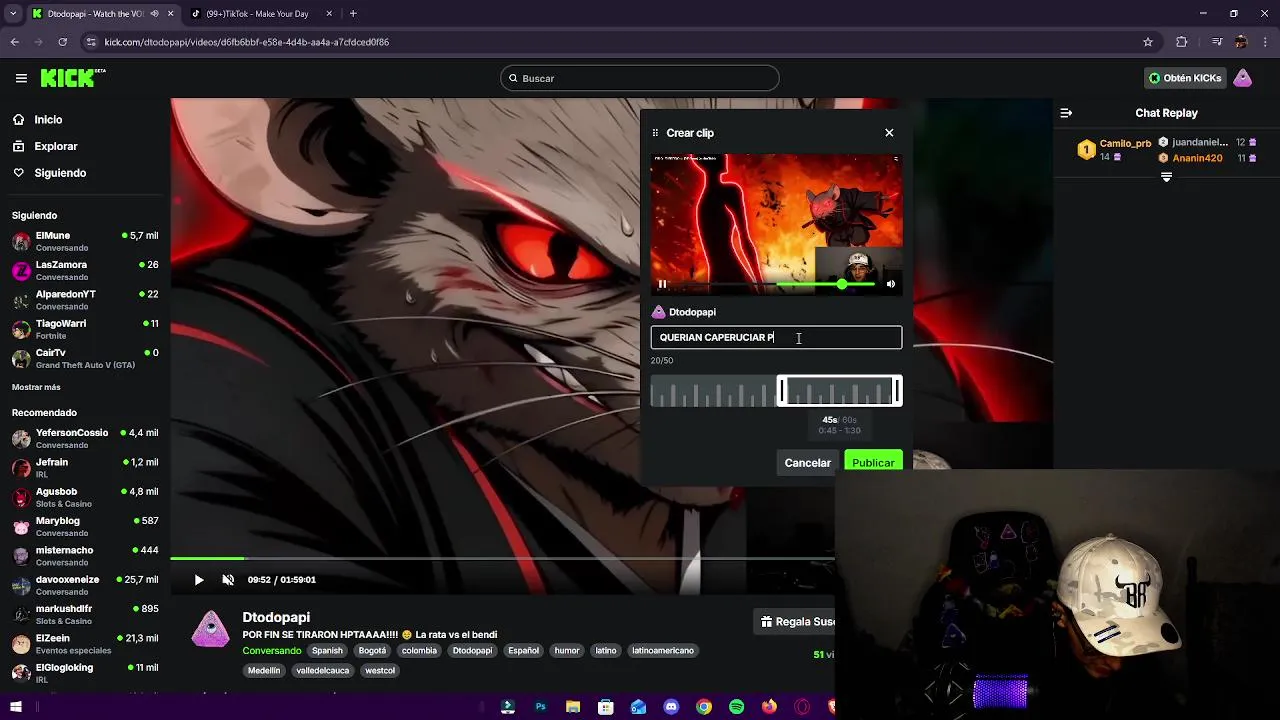
Task: Play the main VOD video
Action: tap(199, 580)
